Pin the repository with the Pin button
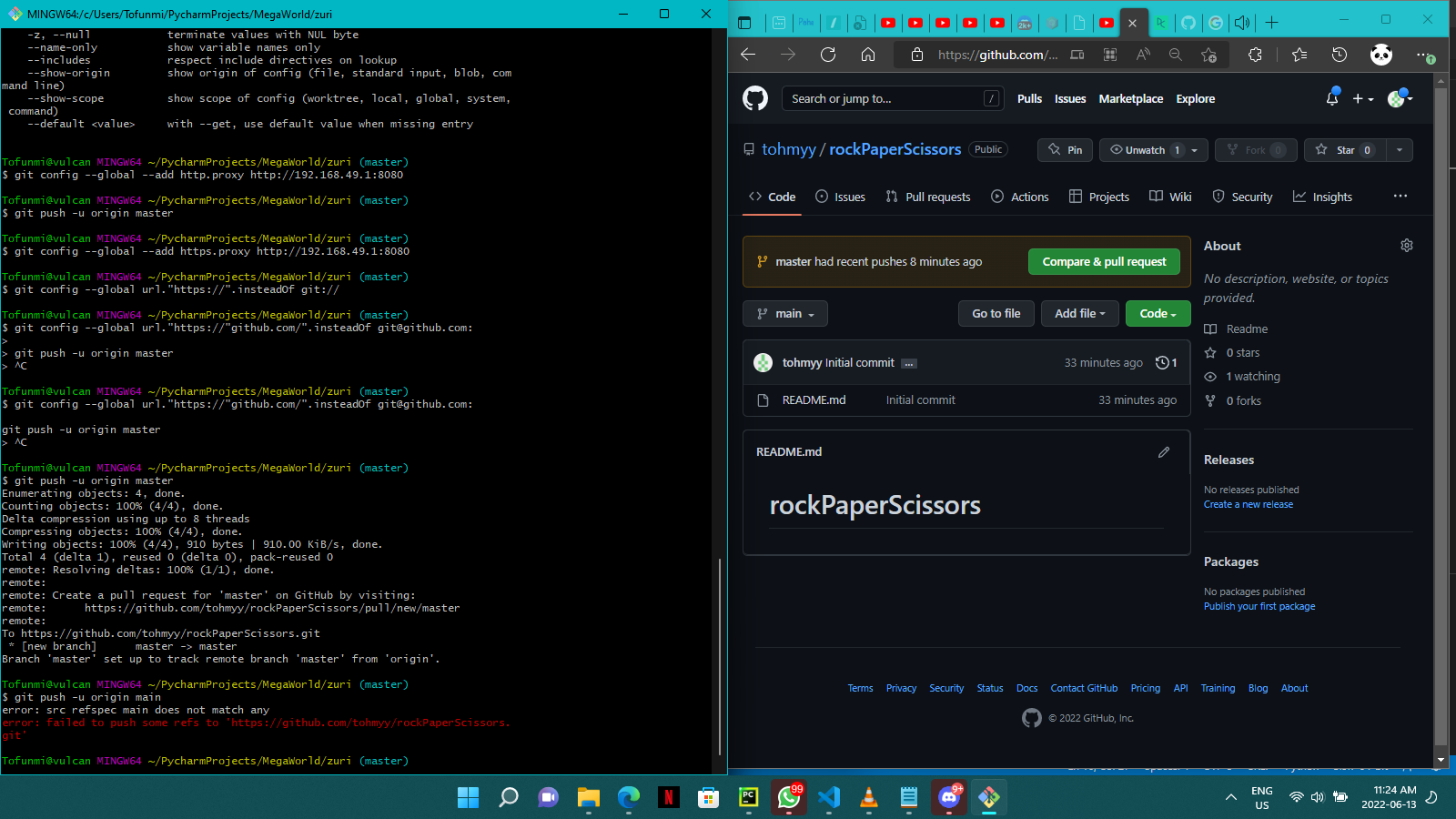This screenshot has height=819, width=1456. [x=1064, y=149]
